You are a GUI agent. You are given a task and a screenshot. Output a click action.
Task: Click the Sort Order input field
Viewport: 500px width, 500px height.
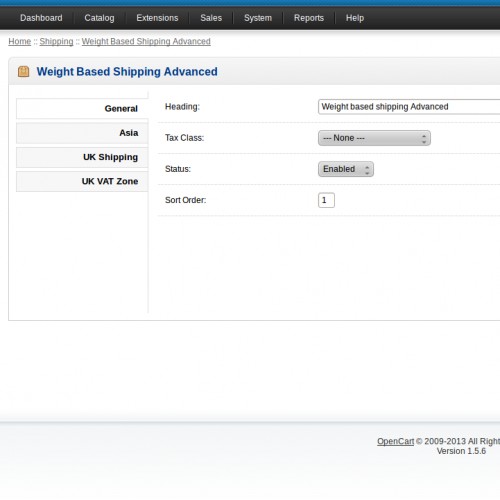click(326, 200)
